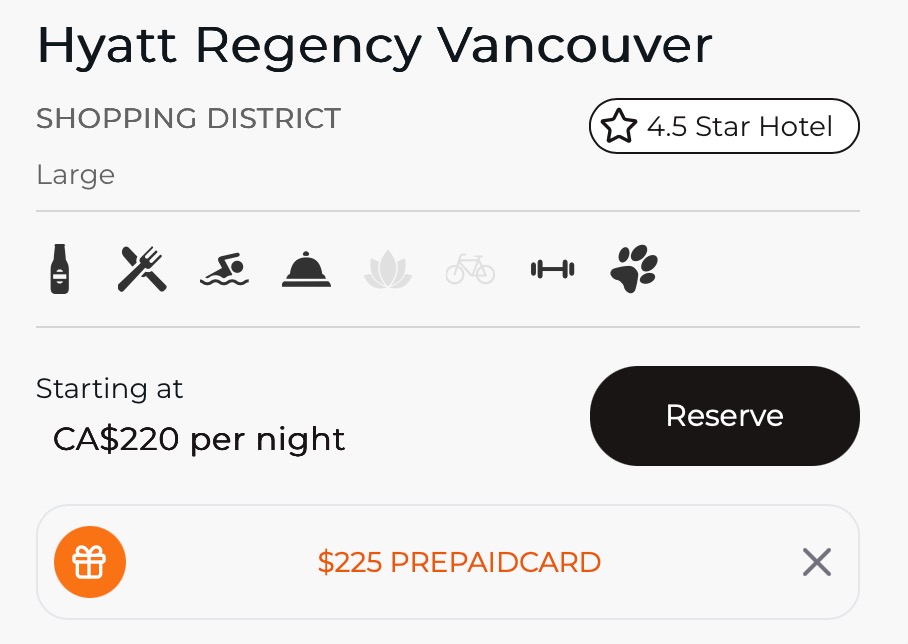Click the prepaid card promotion banner

click(448, 562)
